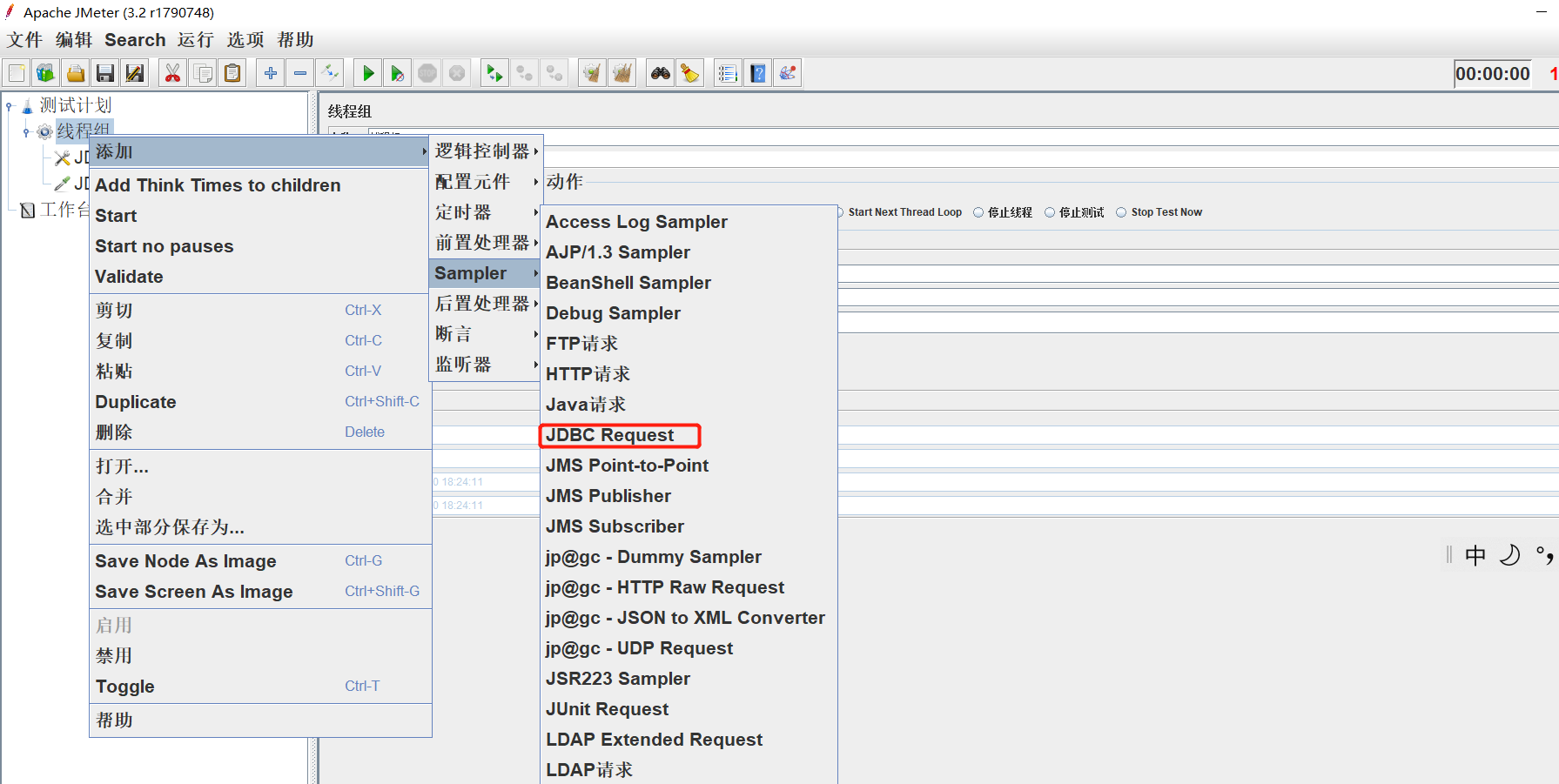The height and width of the screenshot is (784, 1559).
Task: Expand the 定时器 submenu
Action: tap(486, 212)
